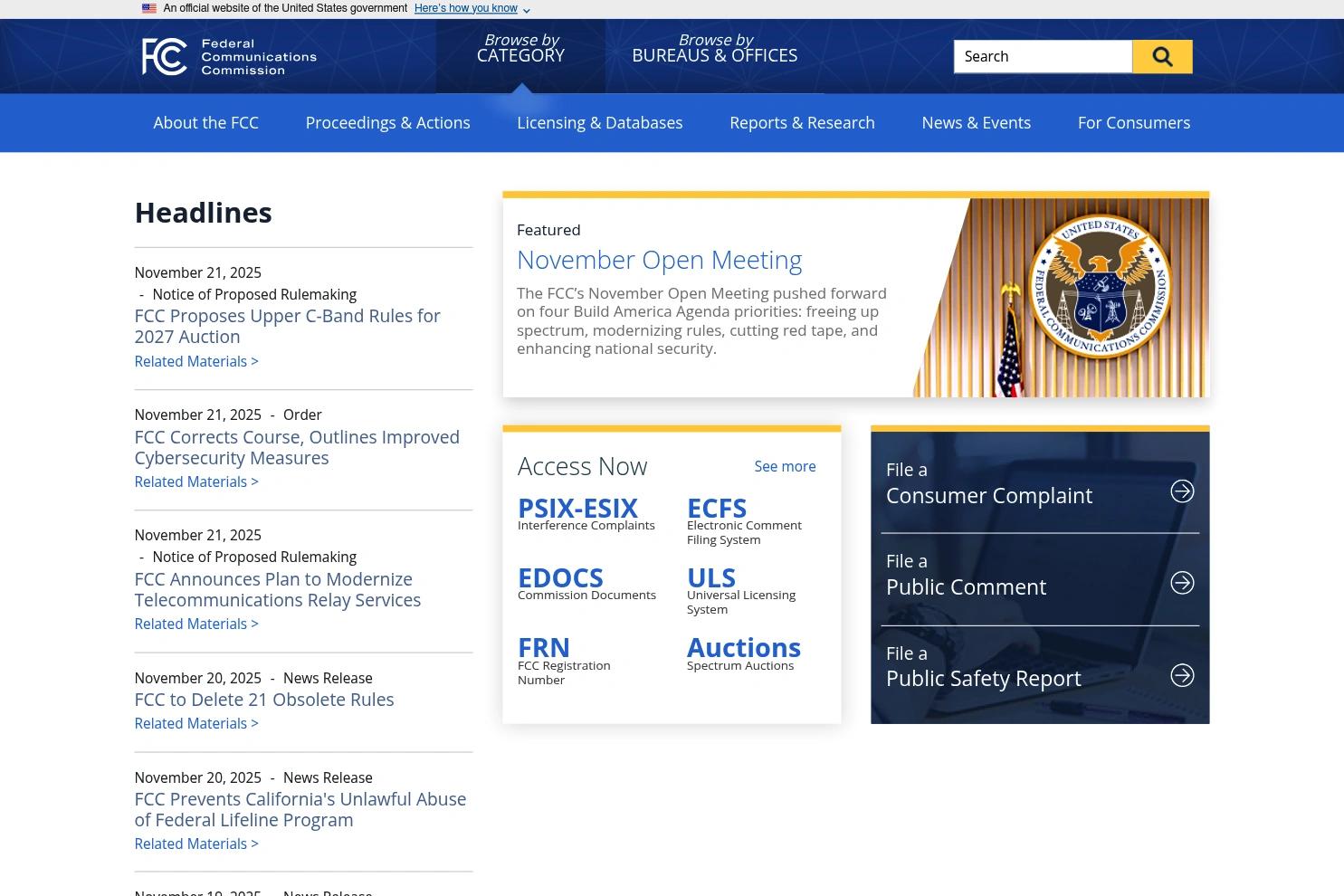Viewport: 1344px width, 896px height.
Task: Click the US flag icon in banner
Action: tap(149, 8)
